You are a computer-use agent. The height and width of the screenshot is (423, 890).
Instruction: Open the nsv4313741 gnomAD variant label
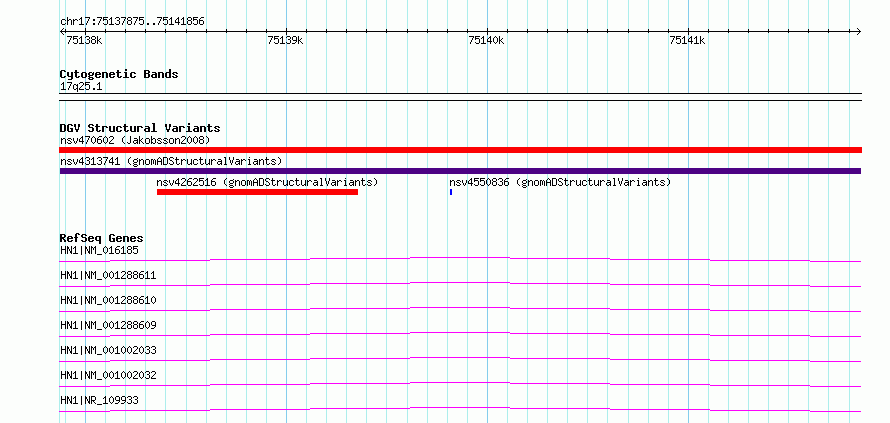pyautogui.click(x=171, y=161)
